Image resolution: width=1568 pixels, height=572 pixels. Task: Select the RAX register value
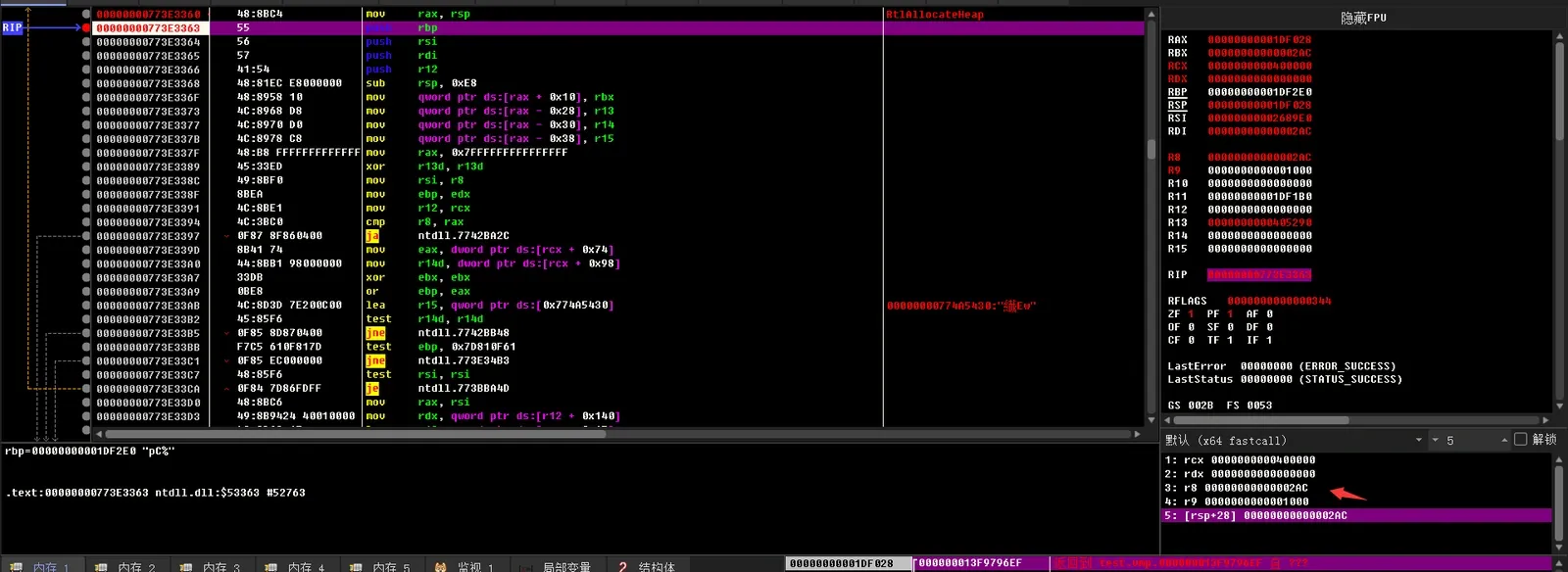(x=1259, y=40)
